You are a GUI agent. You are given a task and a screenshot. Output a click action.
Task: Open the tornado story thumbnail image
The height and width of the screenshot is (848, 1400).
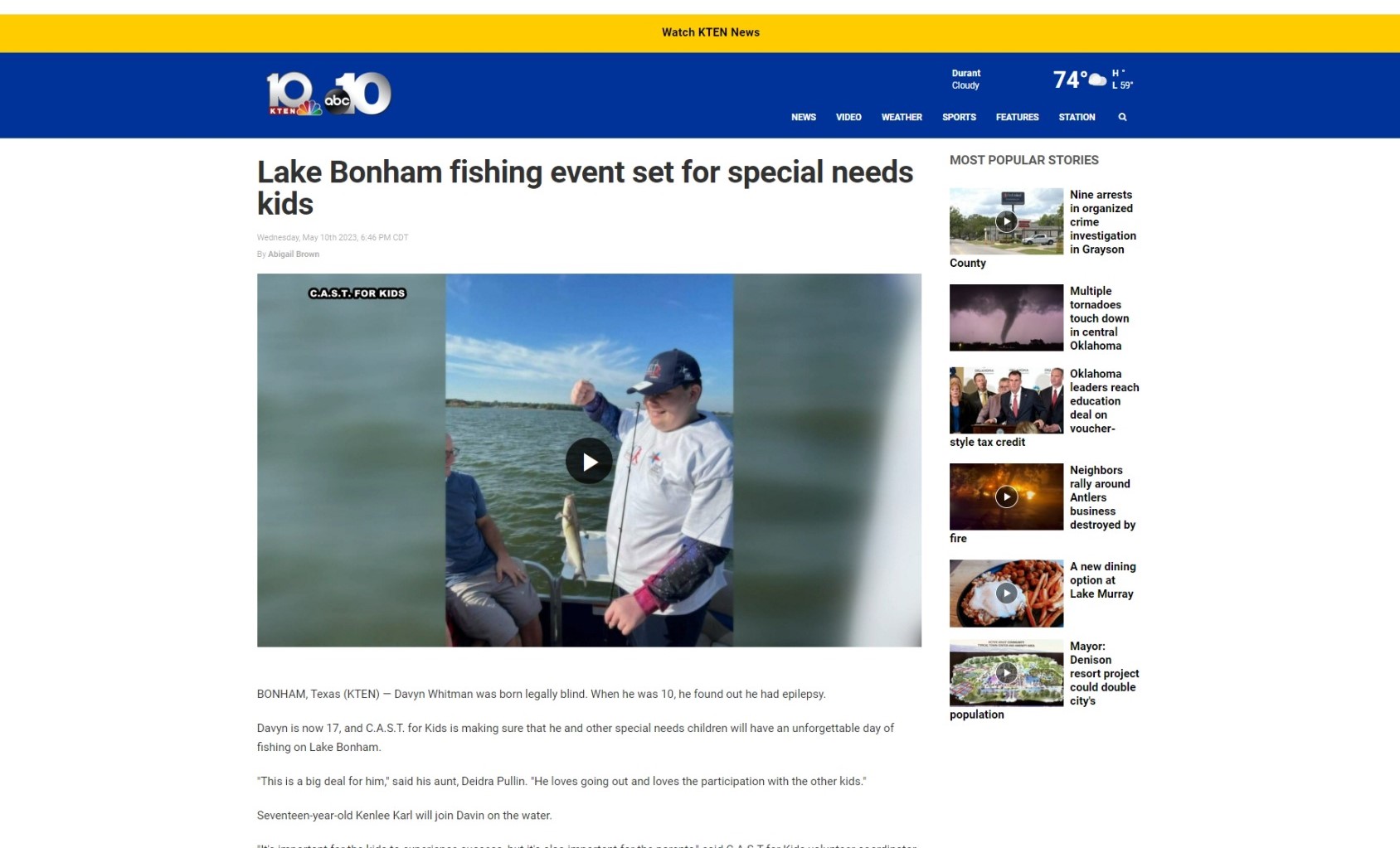[1006, 317]
